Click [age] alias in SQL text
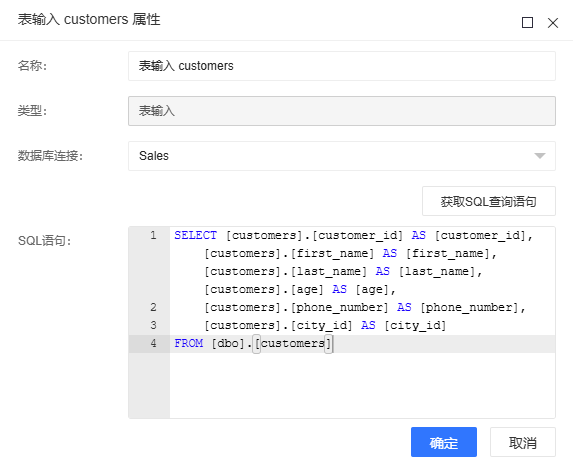 (x=372, y=289)
